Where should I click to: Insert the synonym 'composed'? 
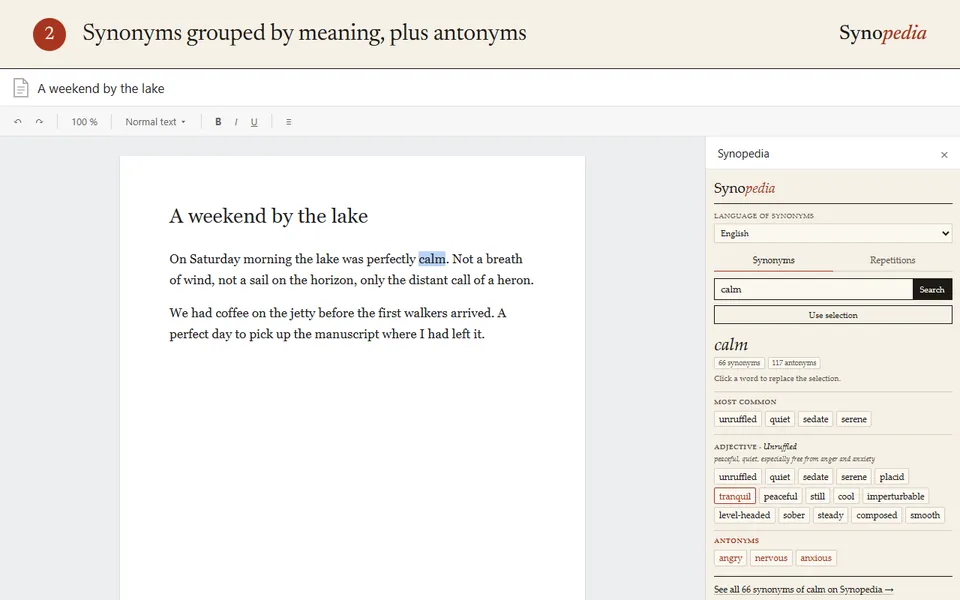(876, 516)
